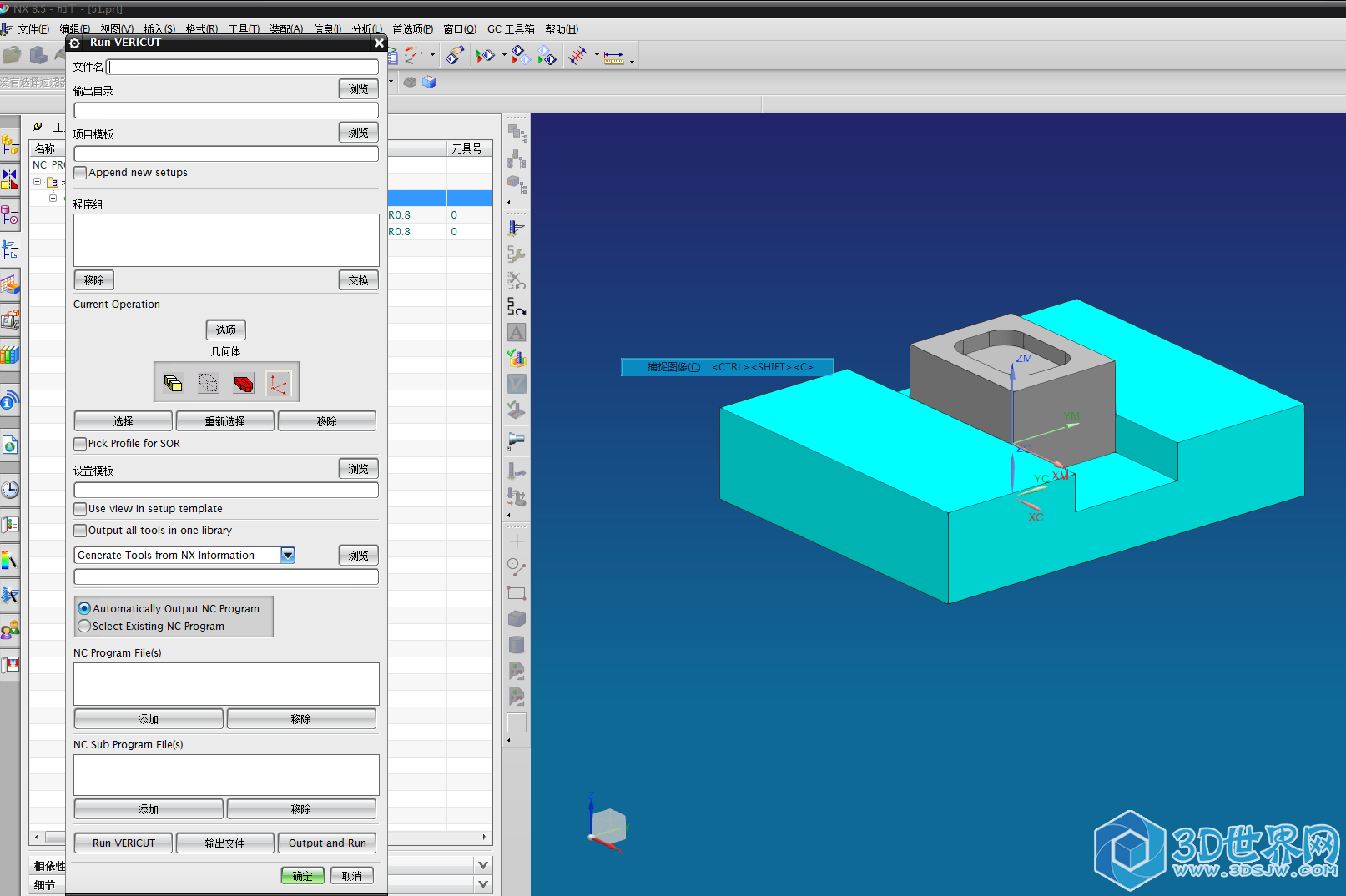Enable Append new setups checkbox
The height and width of the screenshot is (896, 1346).
click(x=80, y=173)
